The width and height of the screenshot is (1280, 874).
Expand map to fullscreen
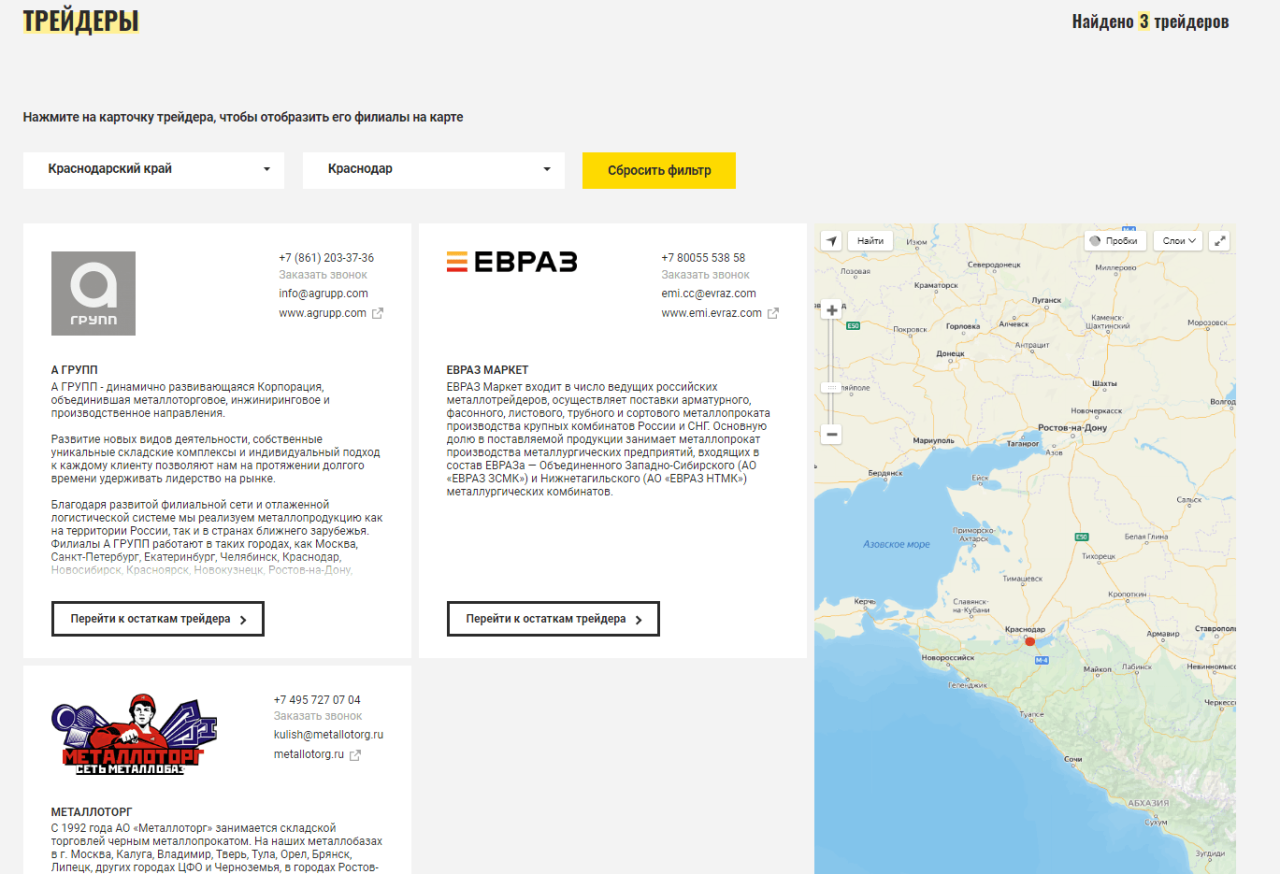pyautogui.click(x=1219, y=241)
